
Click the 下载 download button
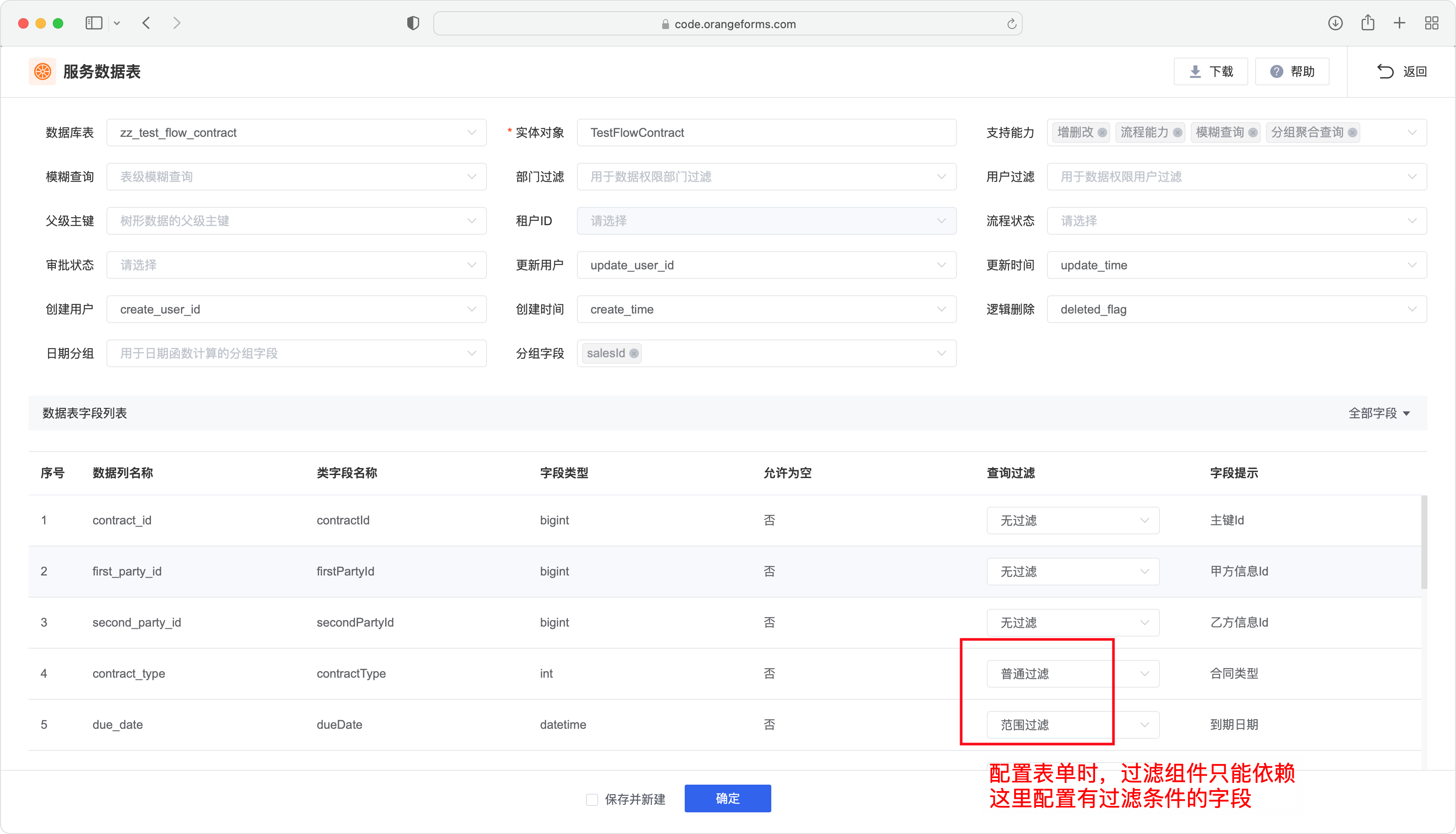coord(1210,71)
